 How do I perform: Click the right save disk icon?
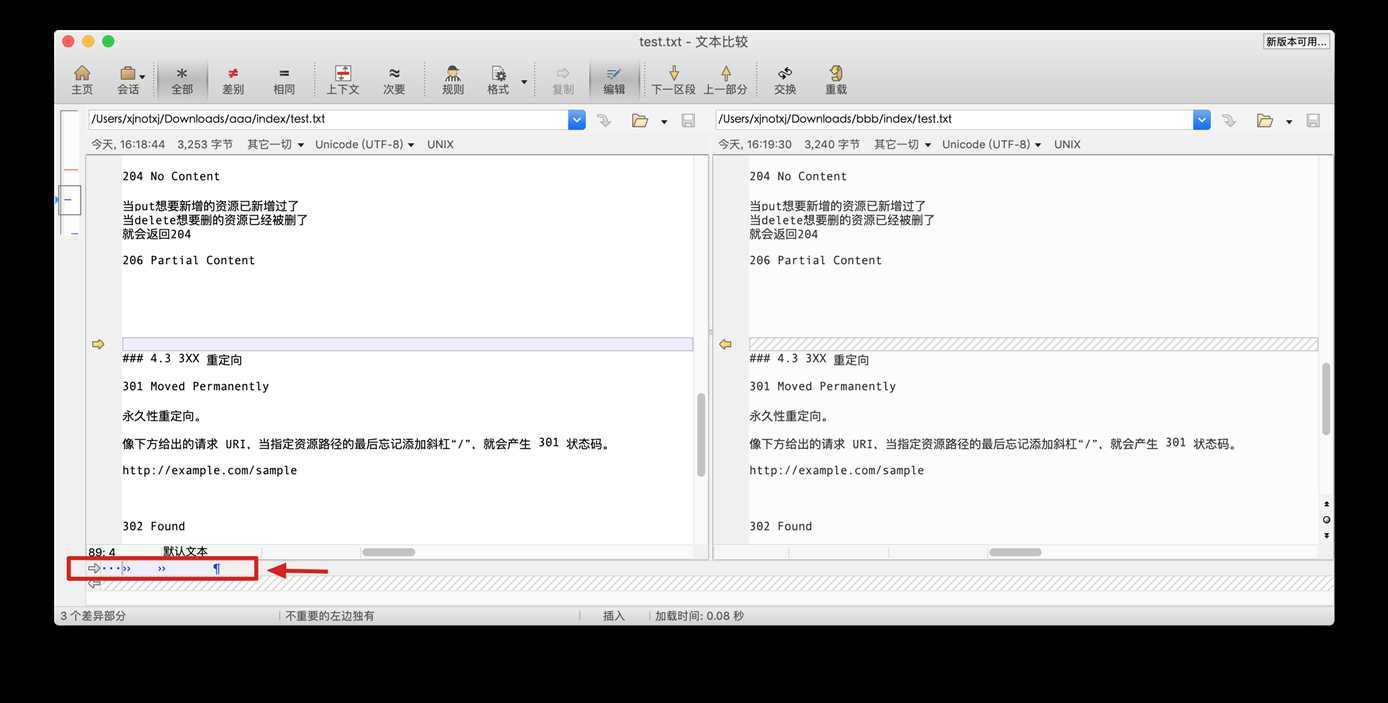tap(1313, 121)
